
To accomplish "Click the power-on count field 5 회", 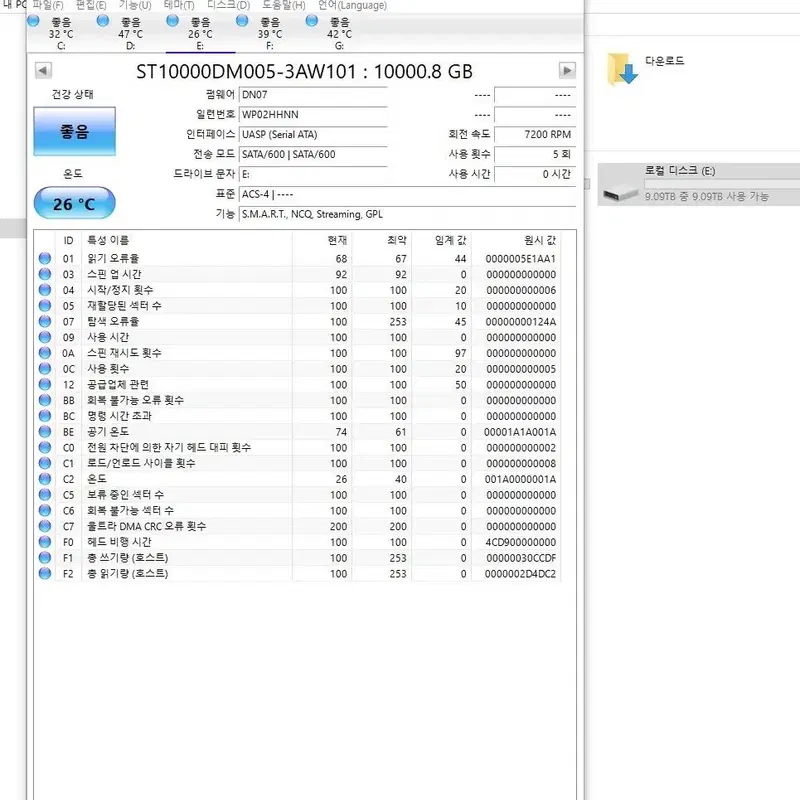I will pos(535,155).
